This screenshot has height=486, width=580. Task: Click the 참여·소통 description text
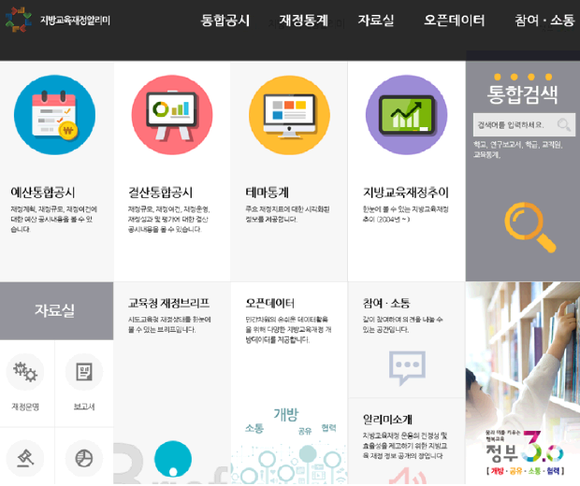pyautogui.click(x=402, y=324)
